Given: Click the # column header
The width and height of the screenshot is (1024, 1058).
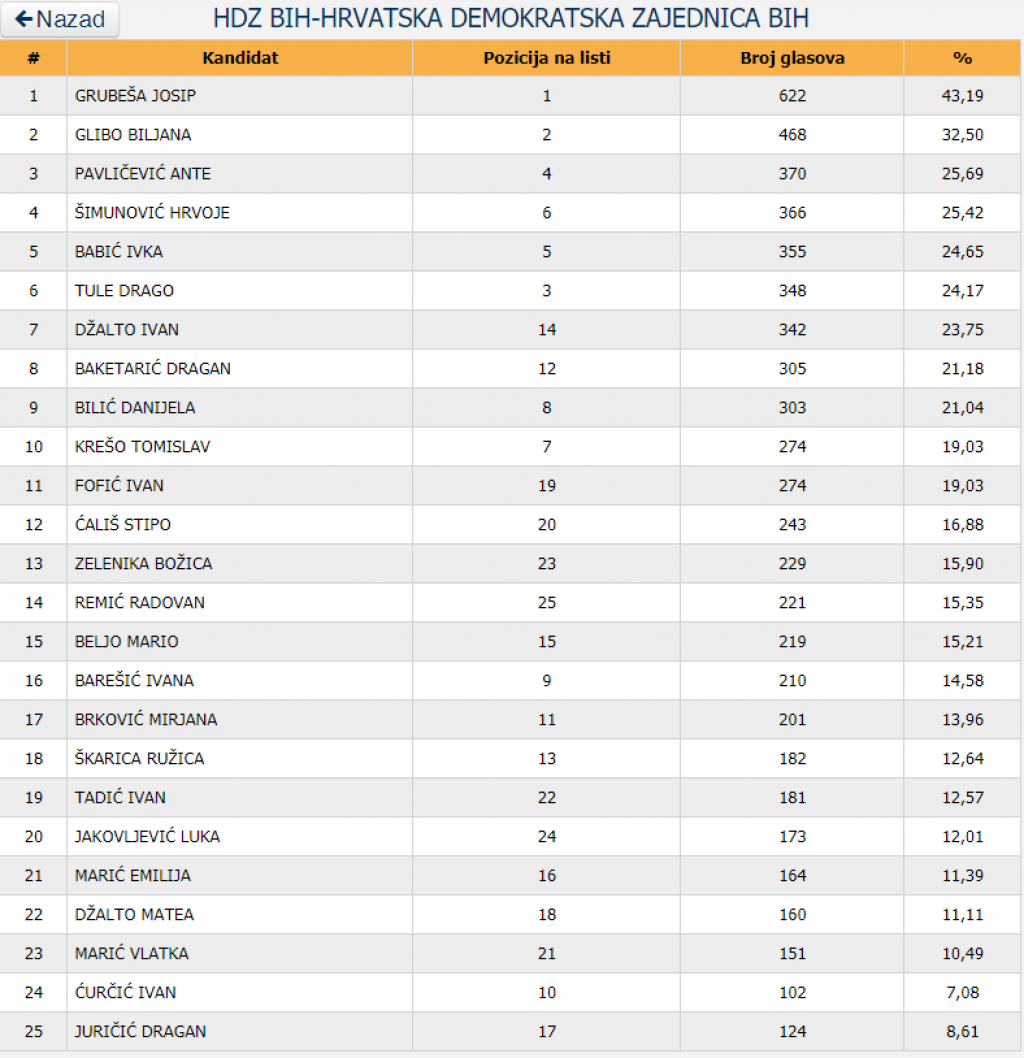Looking at the screenshot, I should (33, 58).
